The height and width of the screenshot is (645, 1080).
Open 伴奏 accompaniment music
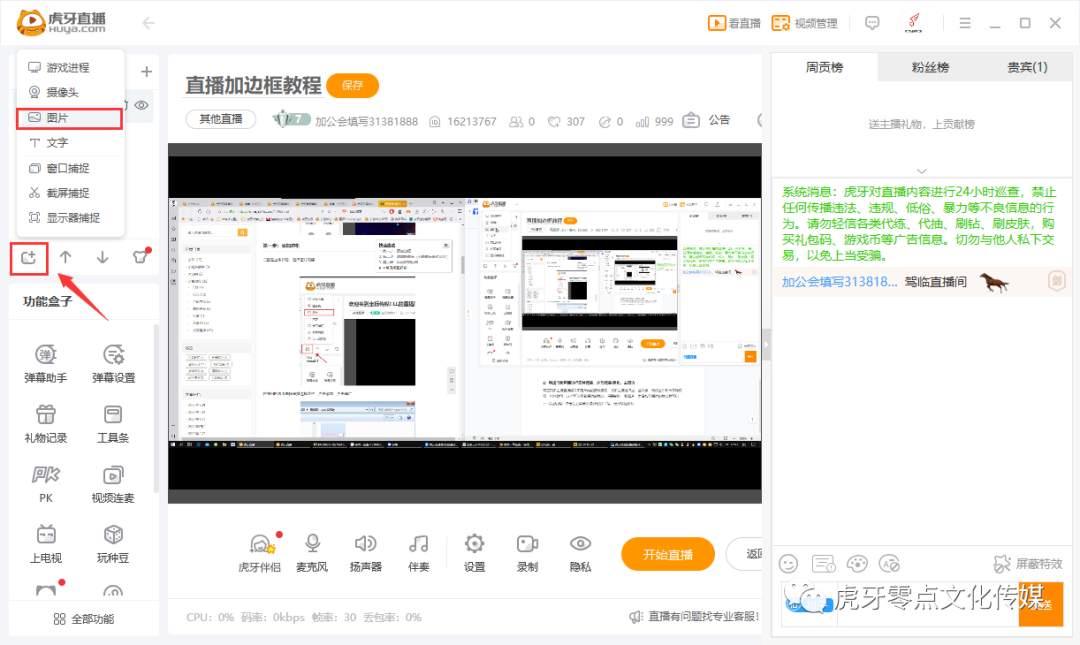[x=418, y=553]
